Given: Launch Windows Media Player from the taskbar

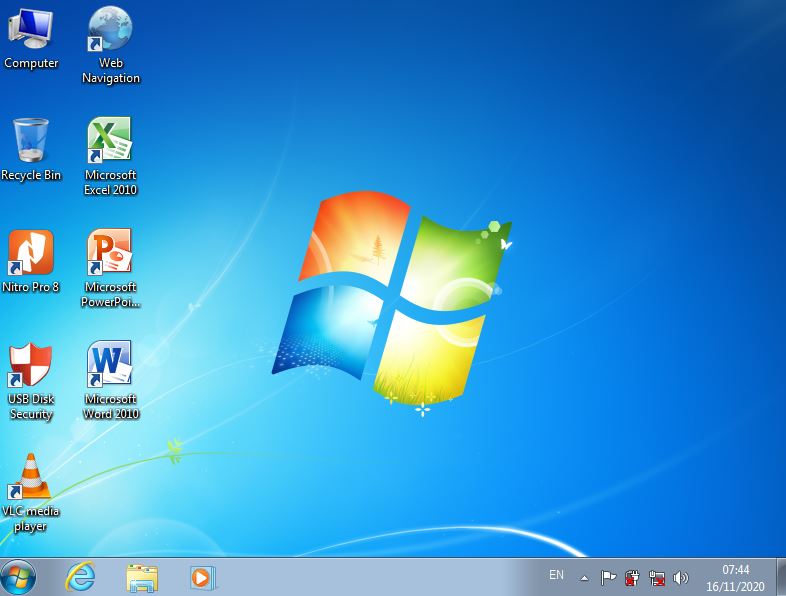Looking at the screenshot, I should (203, 577).
